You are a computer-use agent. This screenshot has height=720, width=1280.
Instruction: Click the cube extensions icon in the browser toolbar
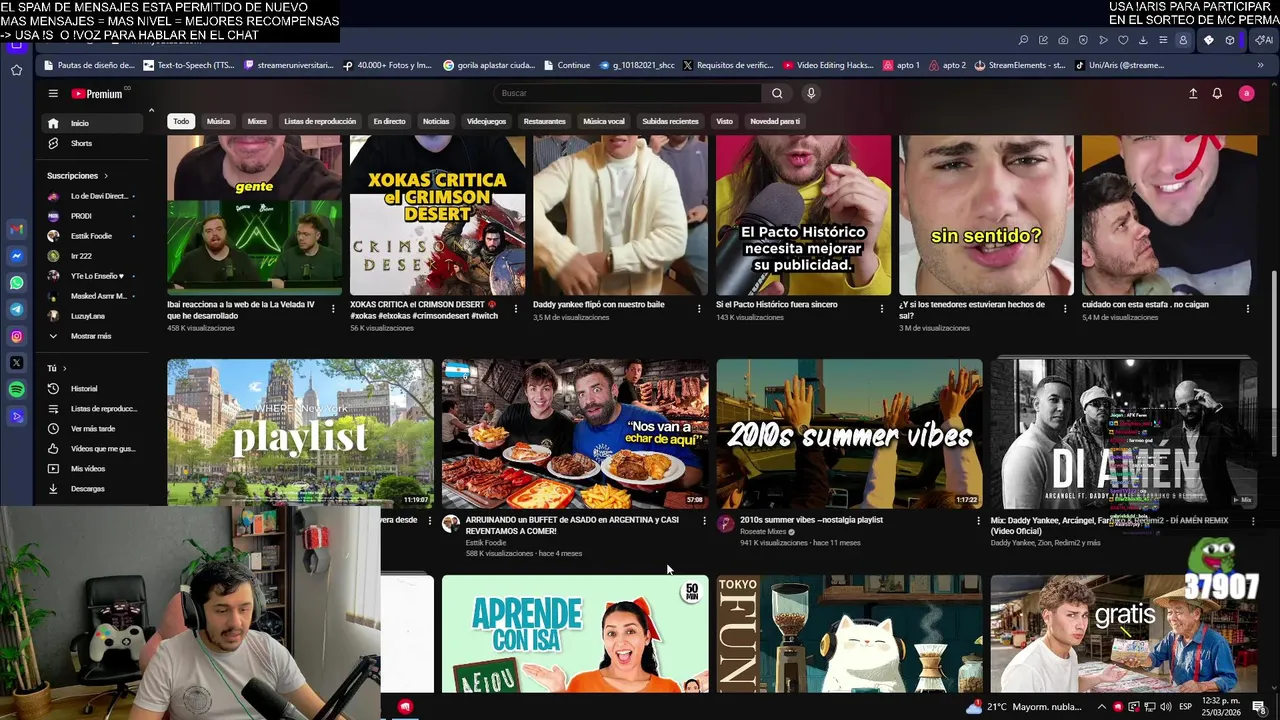1230,40
